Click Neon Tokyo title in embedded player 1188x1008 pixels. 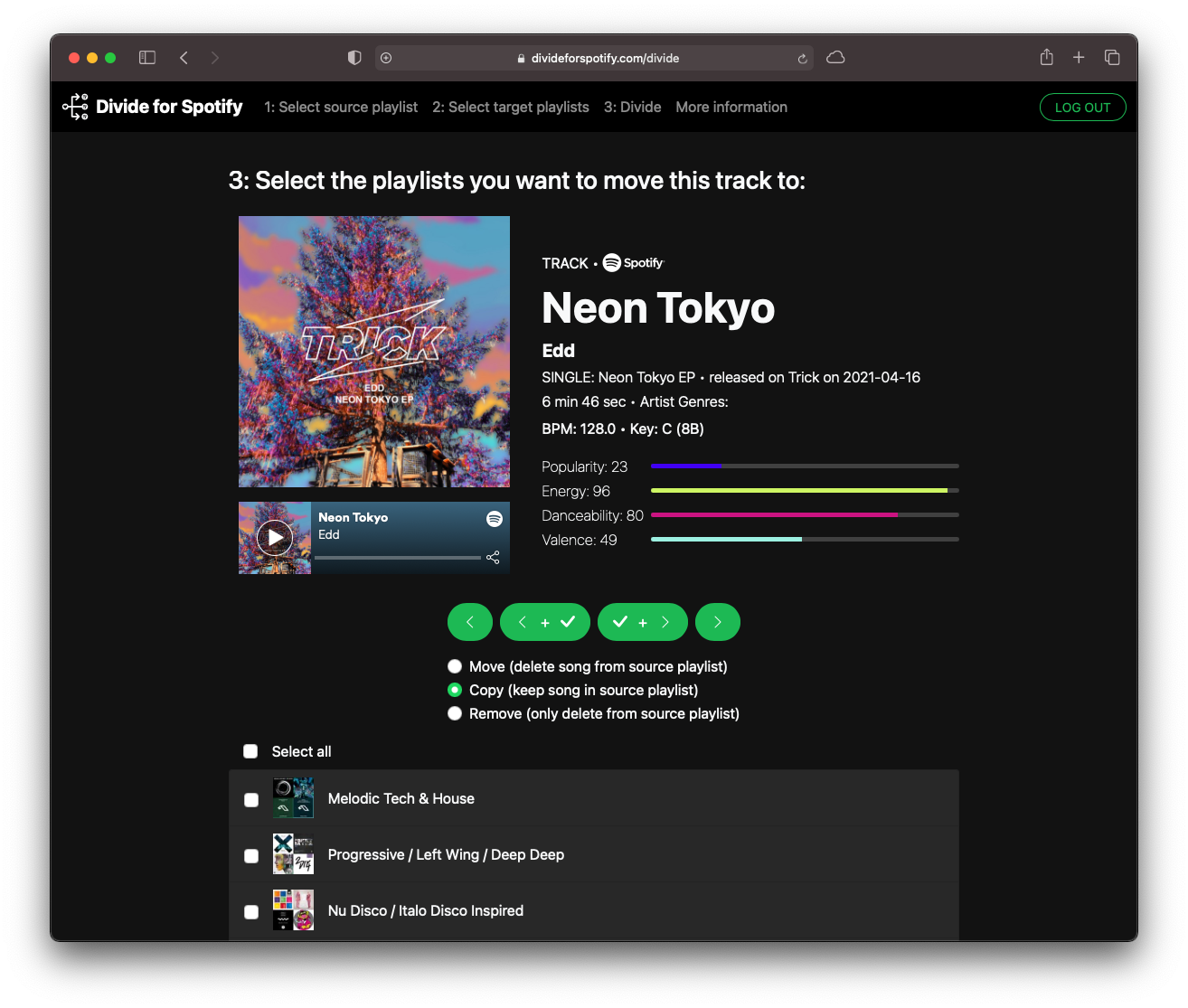353,517
